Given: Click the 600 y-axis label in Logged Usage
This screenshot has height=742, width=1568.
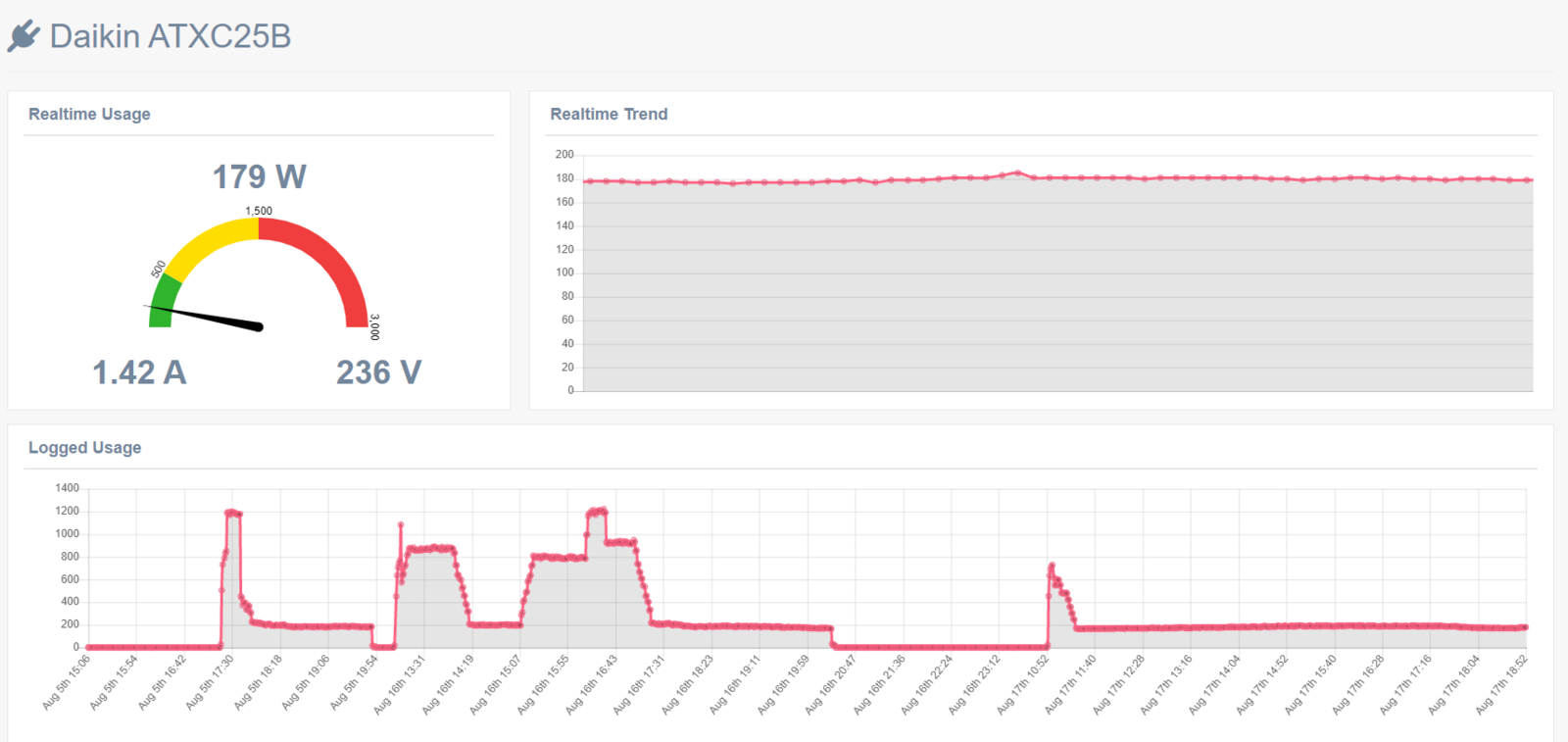Looking at the screenshot, I should coord(71,579).
